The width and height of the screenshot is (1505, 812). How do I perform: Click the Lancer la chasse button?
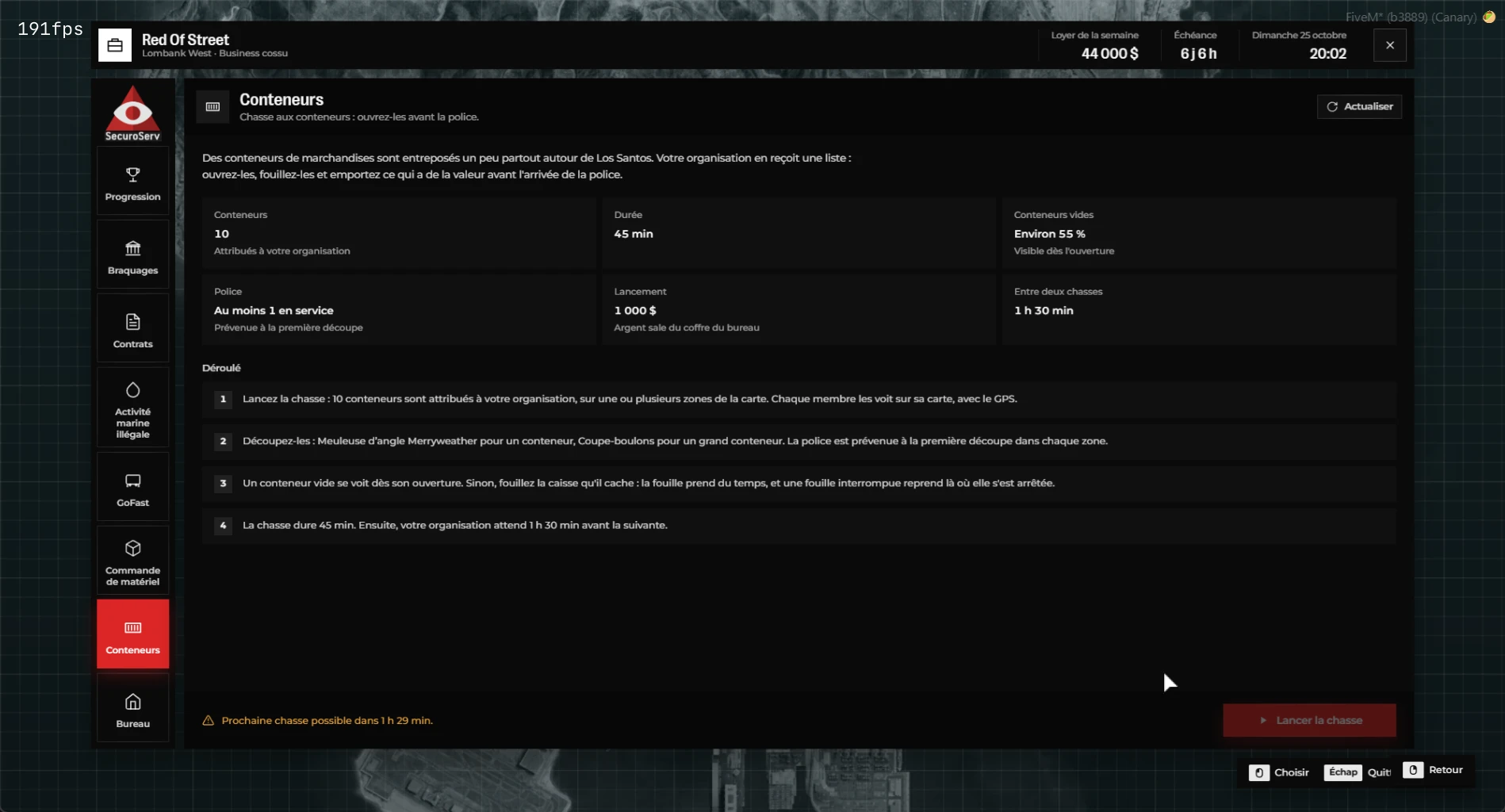pos(1309,720)
